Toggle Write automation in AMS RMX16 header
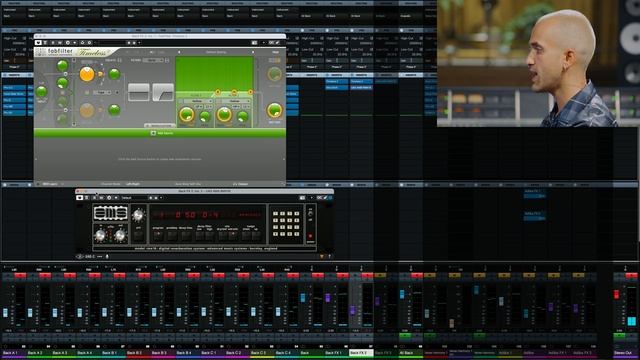The width and height of the screenshot is (640, 360). 101,198
